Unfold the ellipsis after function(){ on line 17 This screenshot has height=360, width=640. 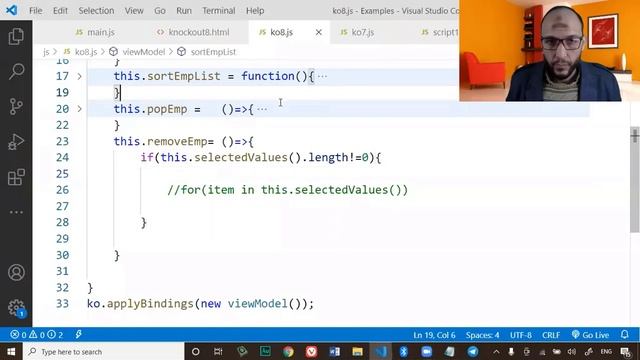(x=322, y=76)
